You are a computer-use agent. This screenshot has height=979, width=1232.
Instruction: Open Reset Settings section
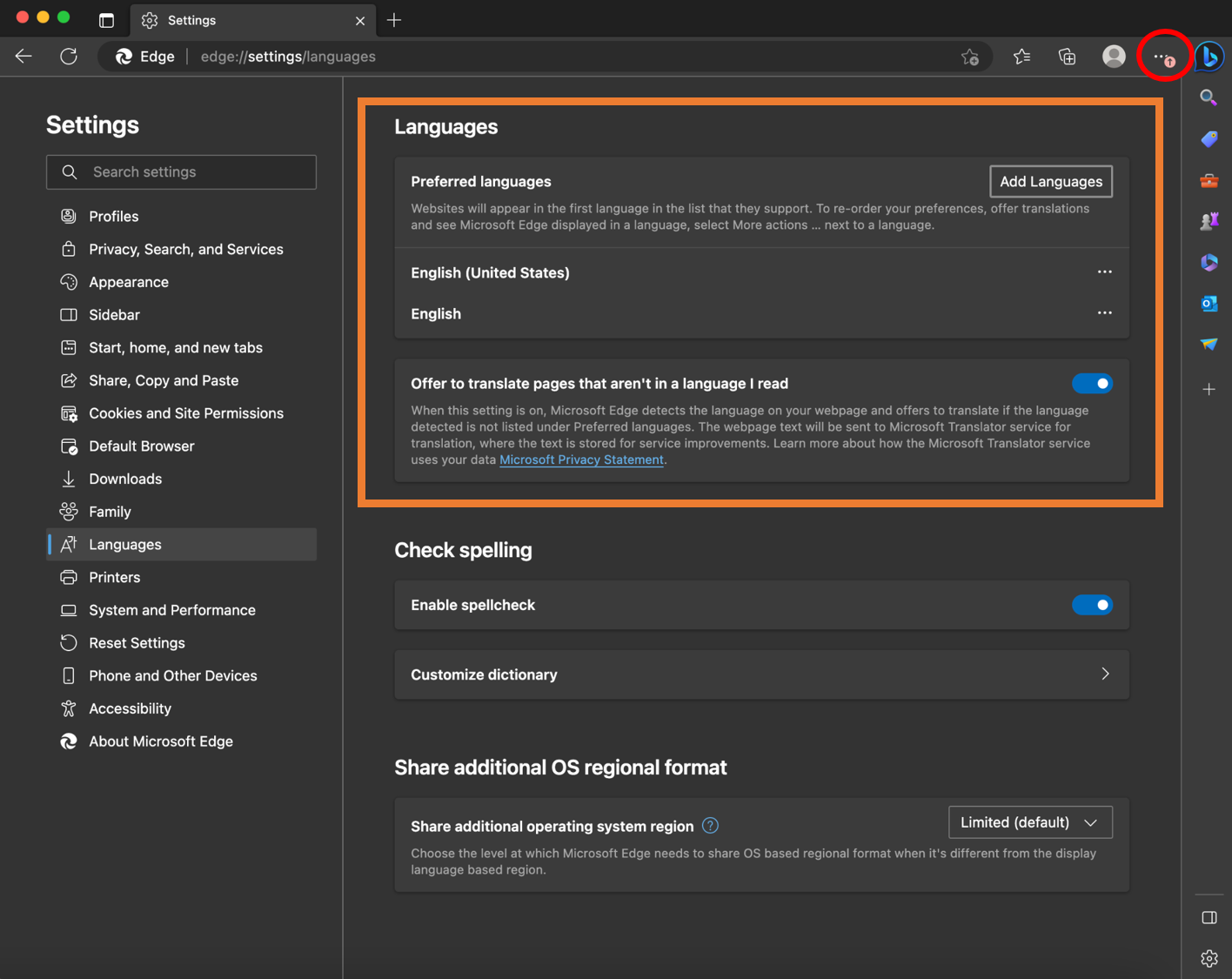pos(181,643)
